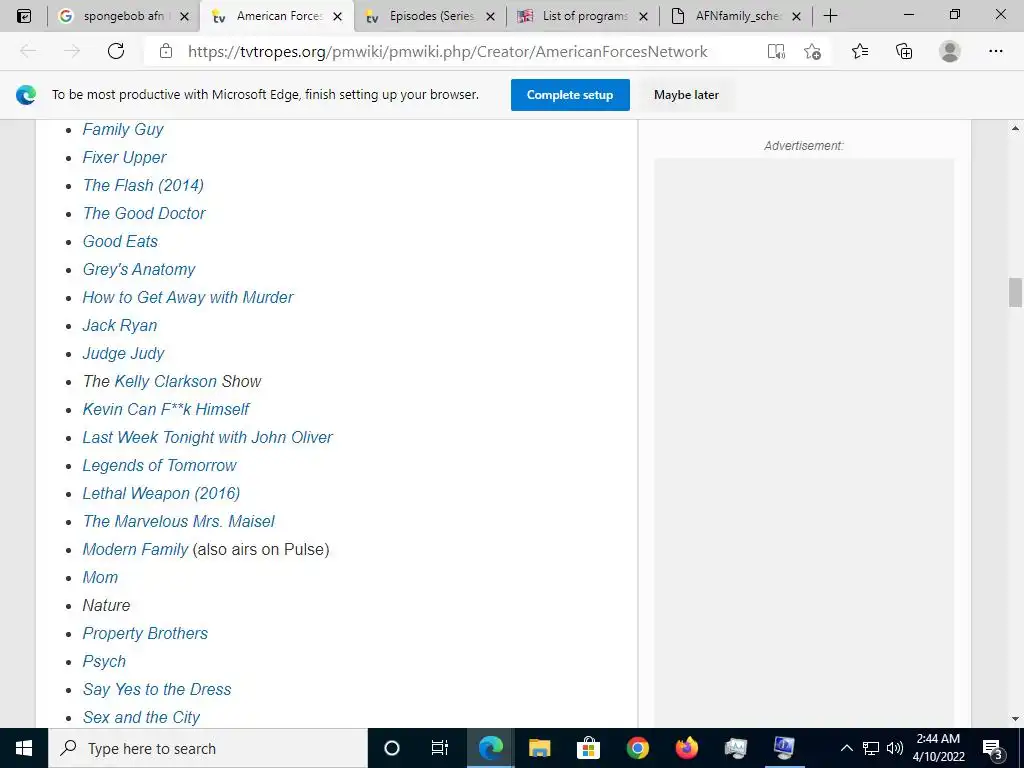Close the spongebob afn tab
1024x768 pixels.
pos(184,16)
